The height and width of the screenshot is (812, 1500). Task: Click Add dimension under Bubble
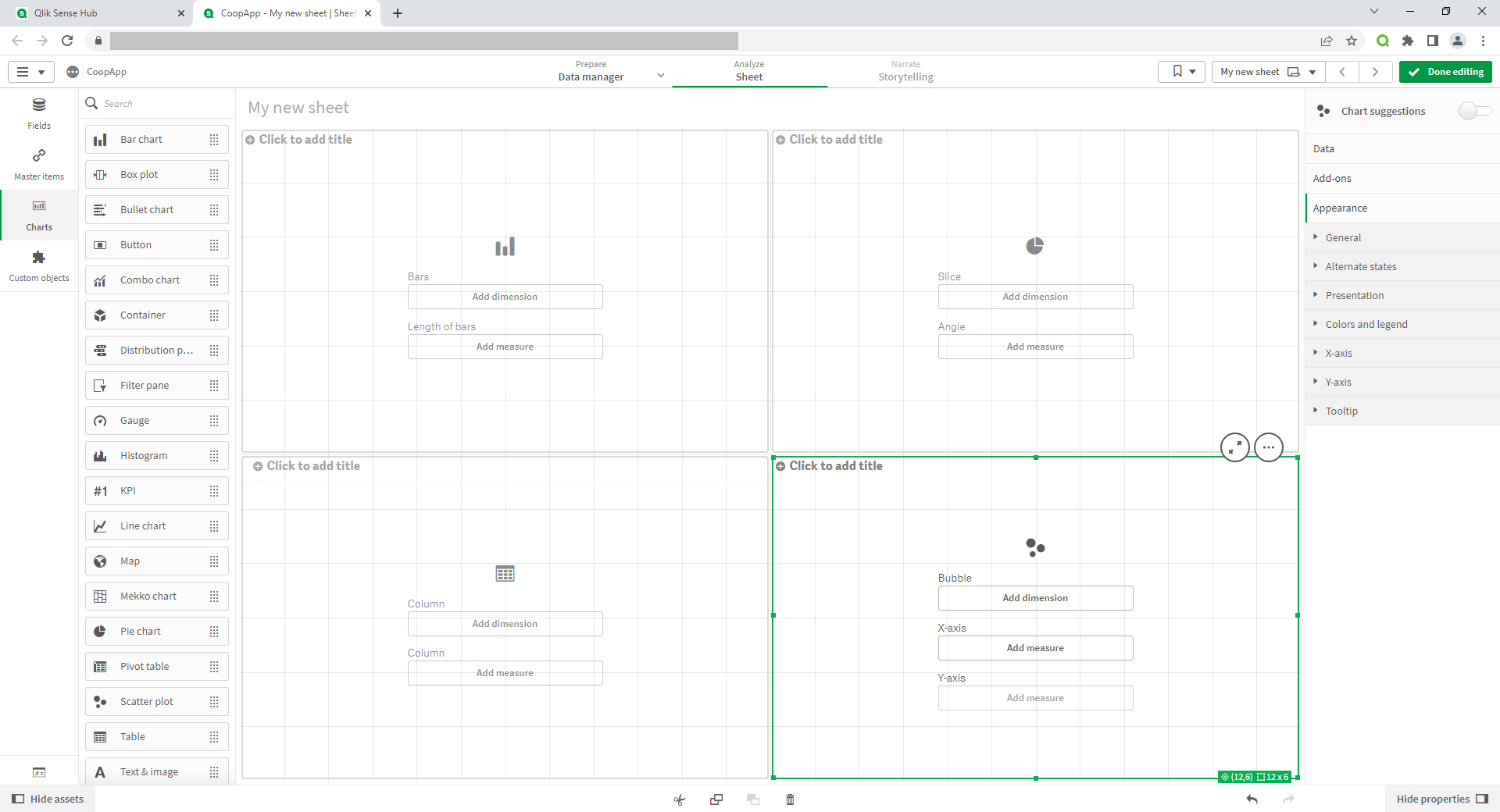(1035, 598)
